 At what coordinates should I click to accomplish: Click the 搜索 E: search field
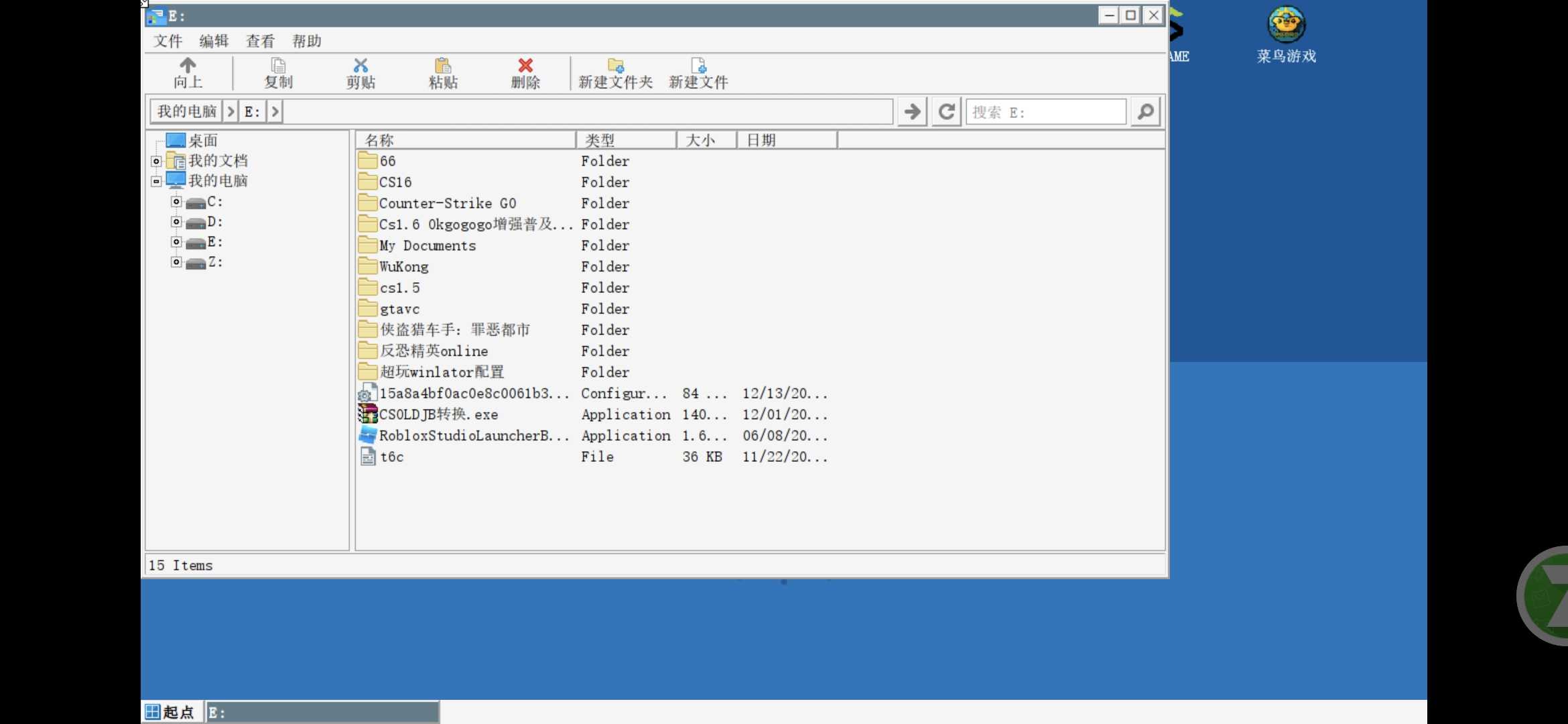tap(1045, 112)
